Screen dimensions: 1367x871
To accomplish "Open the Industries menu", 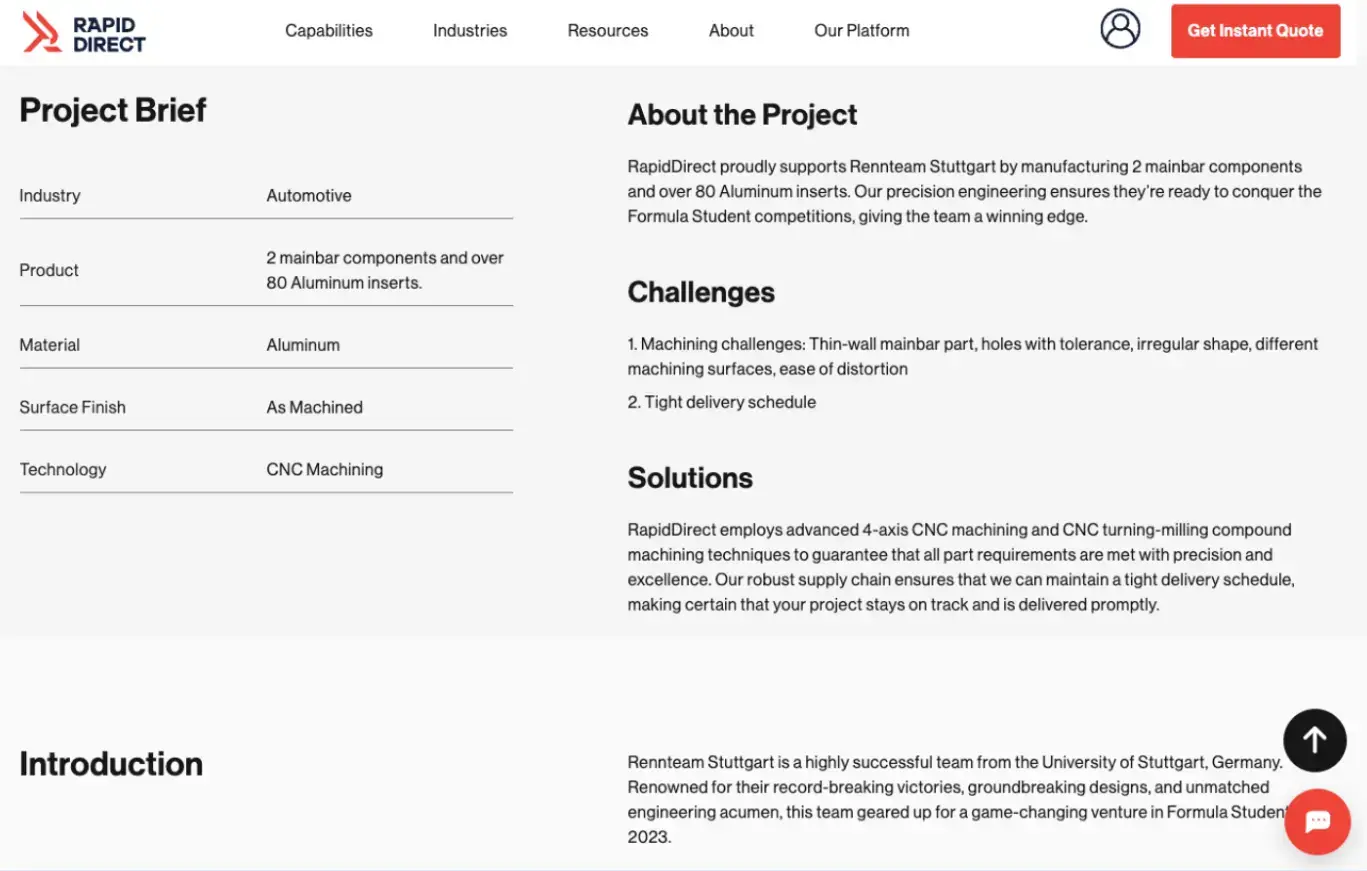I will click(469, 30).
